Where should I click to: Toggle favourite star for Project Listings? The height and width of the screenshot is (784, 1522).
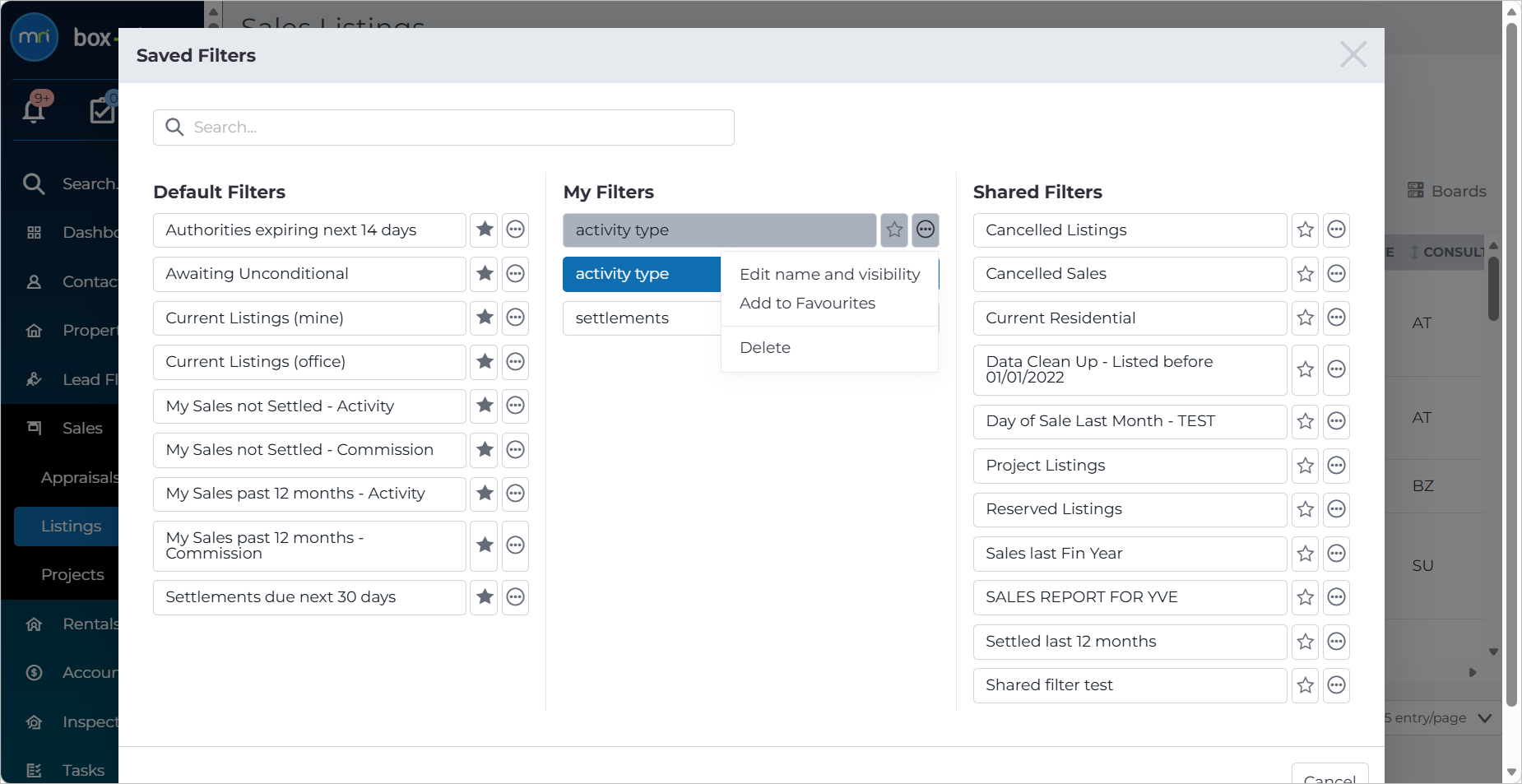pyautogui.click(x=1305, y=466)
